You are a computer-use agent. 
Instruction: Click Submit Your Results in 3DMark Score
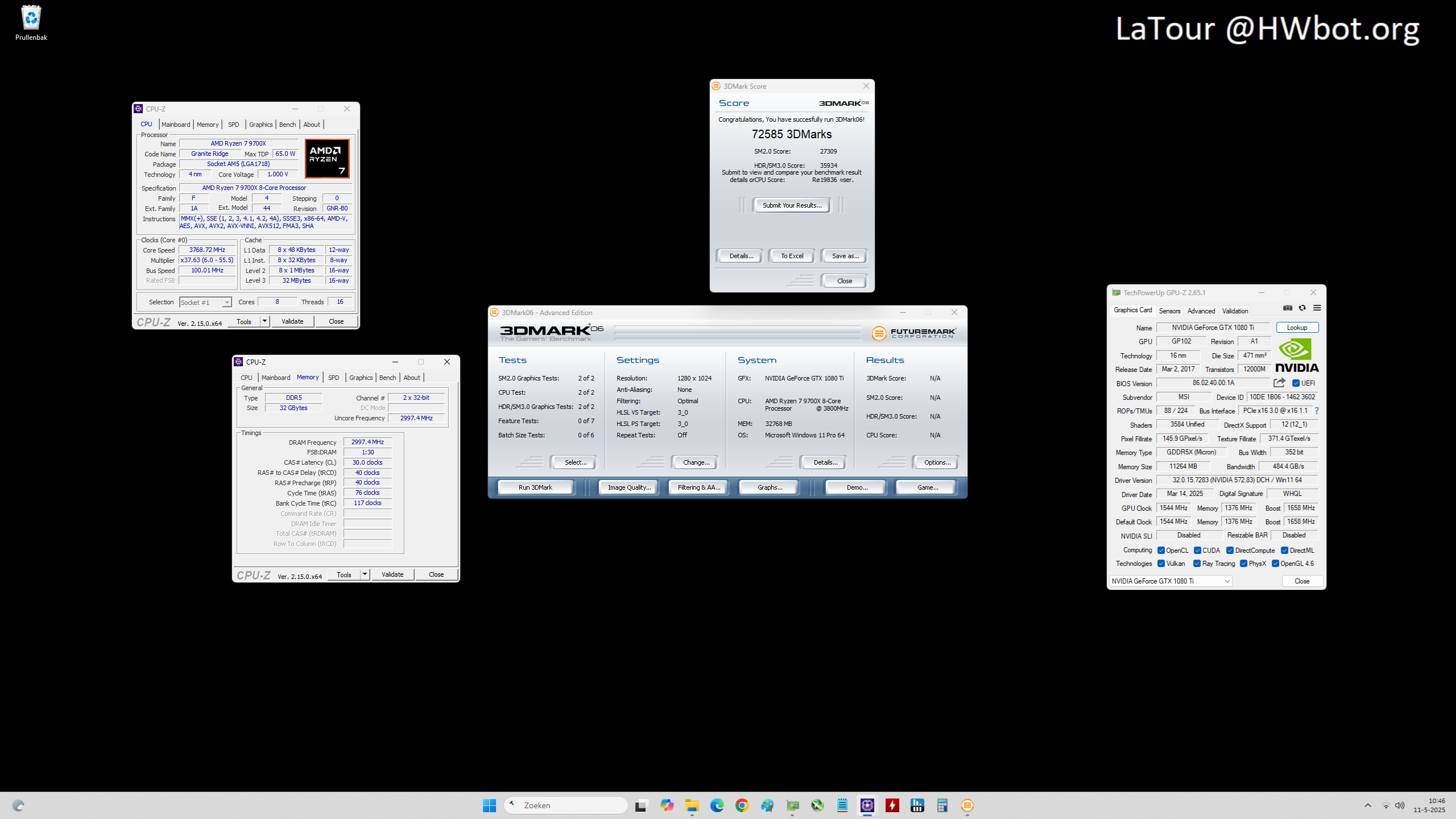tap(792, 205)
